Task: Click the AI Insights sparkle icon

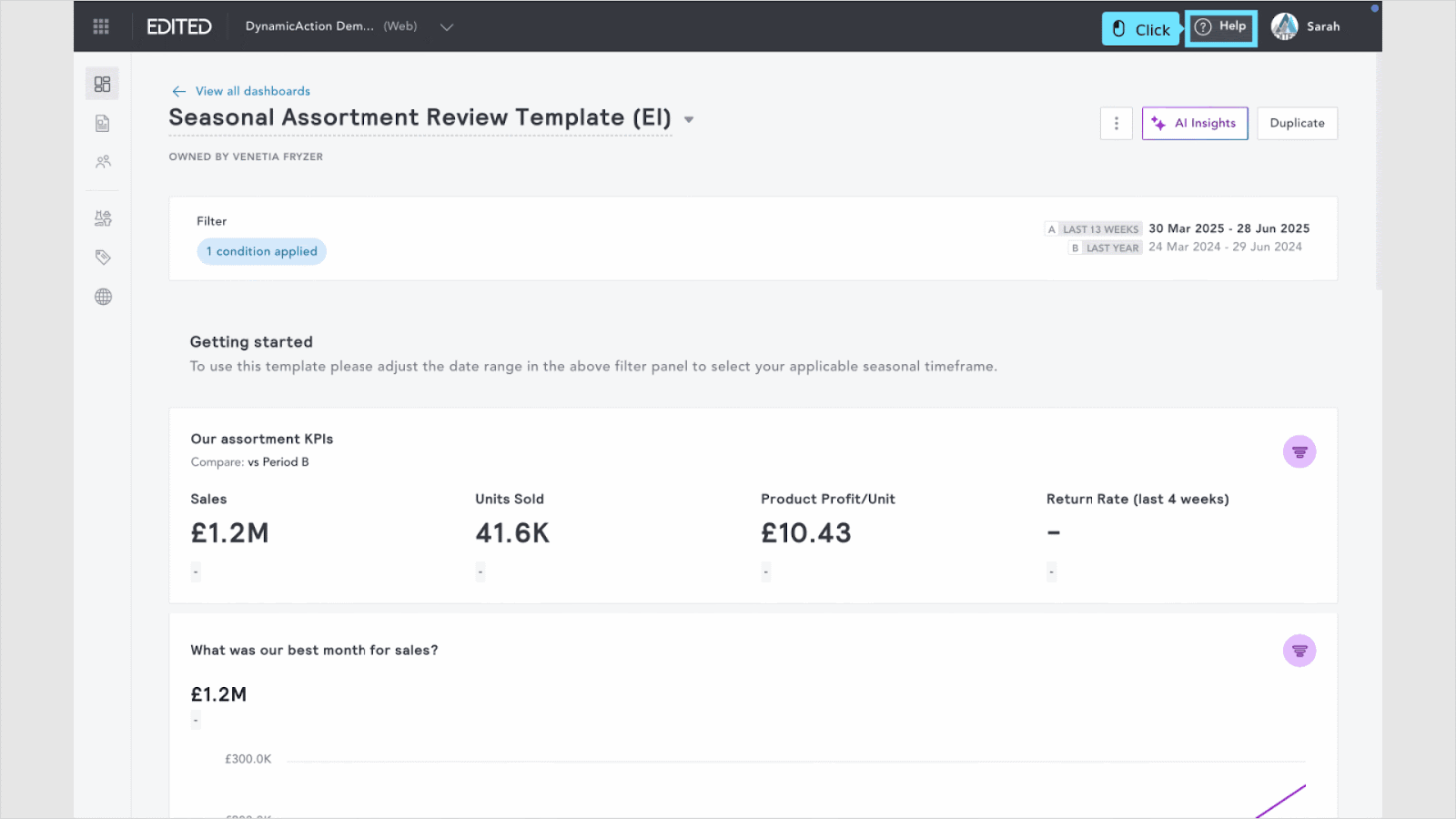Action: click(1158, 123)
